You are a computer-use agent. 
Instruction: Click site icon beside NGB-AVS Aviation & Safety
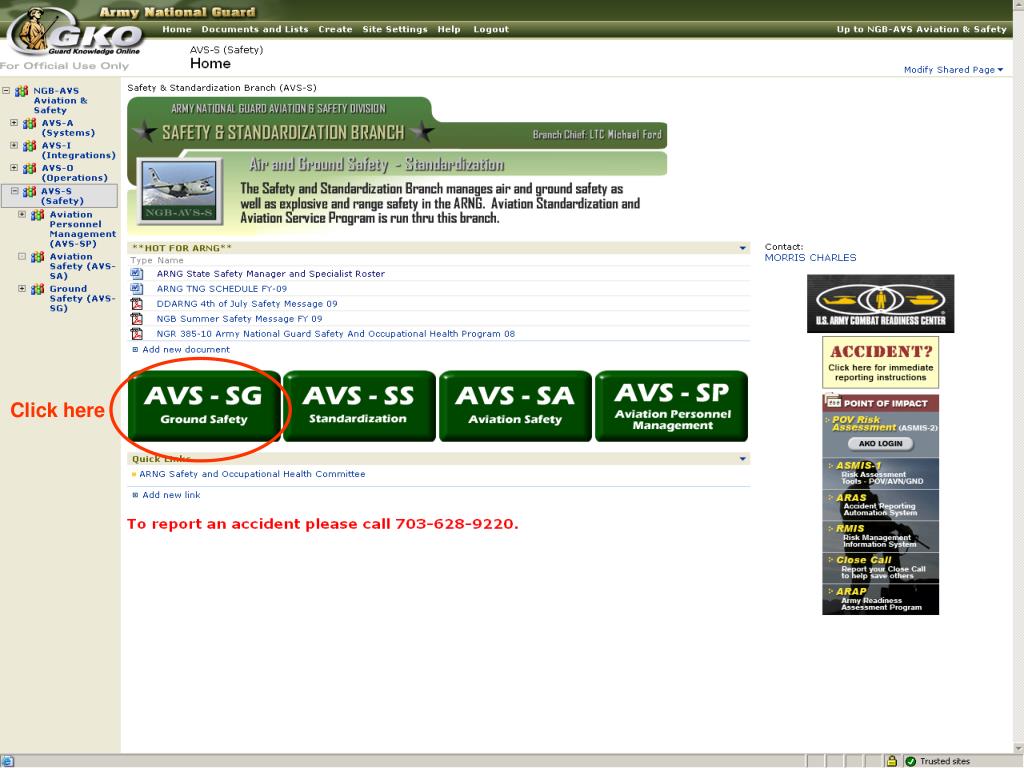coord(22,91)
